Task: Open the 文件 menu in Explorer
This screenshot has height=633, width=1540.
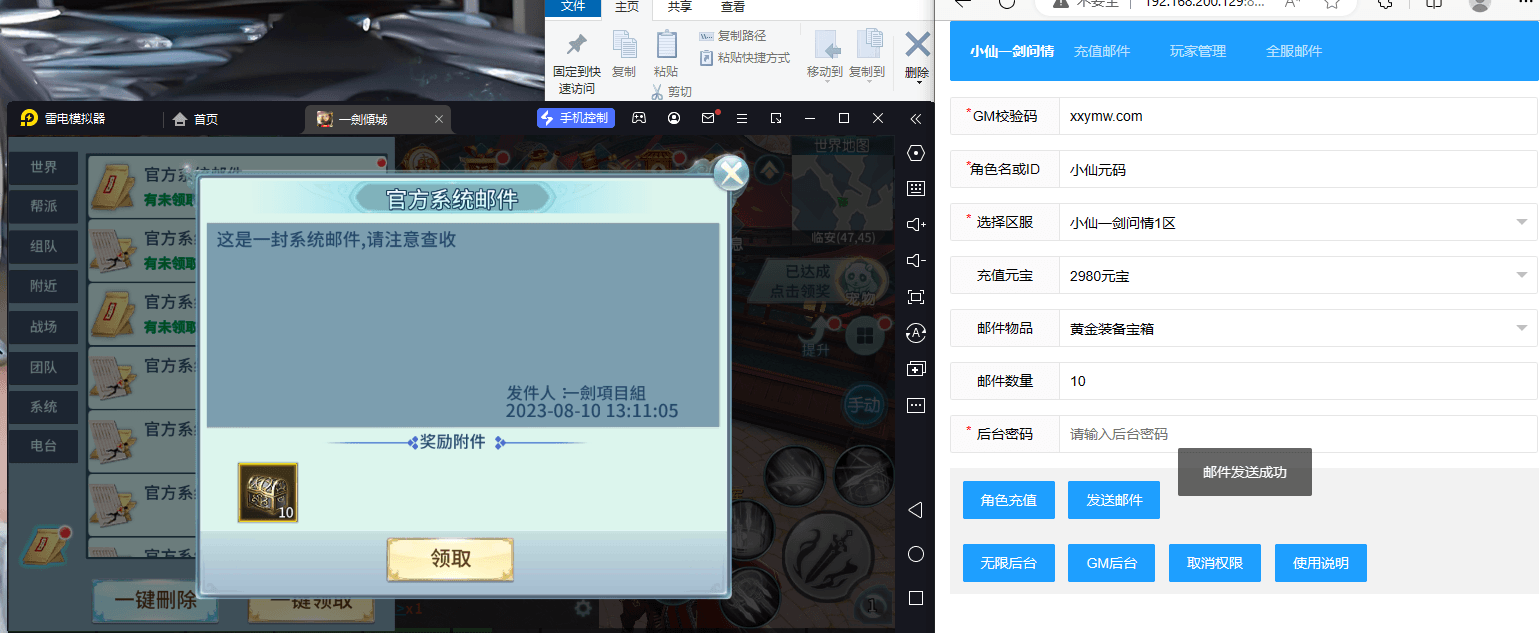Action: point(573,7)
